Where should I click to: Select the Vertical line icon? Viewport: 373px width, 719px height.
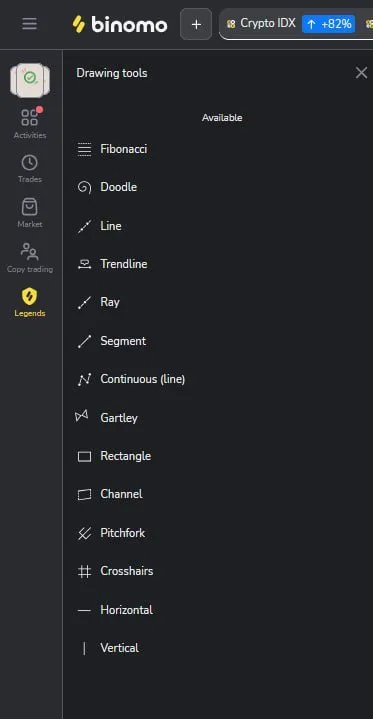(84, 648)
